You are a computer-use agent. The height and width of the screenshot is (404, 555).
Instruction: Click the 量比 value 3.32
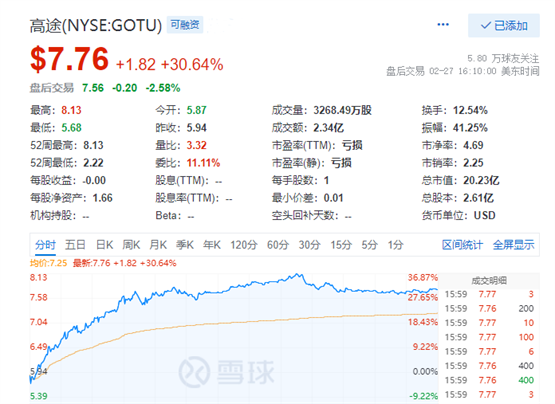click(x=196, y=145)
